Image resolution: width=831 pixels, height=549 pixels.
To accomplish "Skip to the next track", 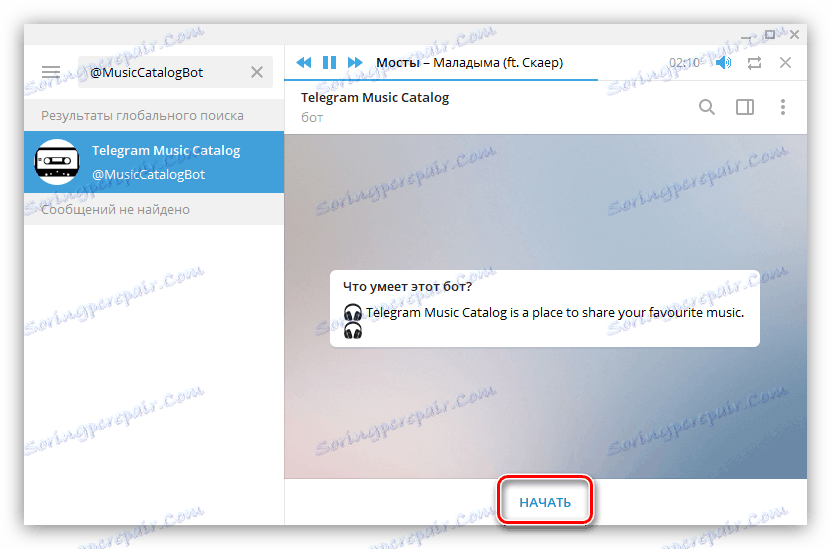I will coord(355,63).
